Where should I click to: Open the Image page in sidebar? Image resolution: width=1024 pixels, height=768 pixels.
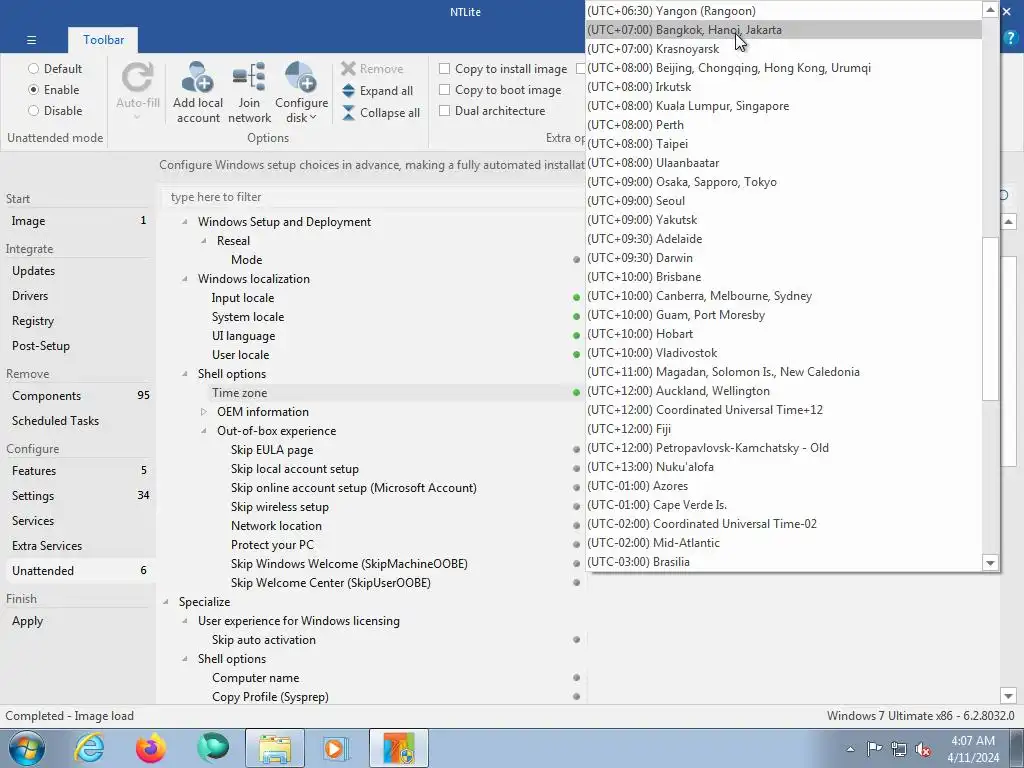[28, 221]
